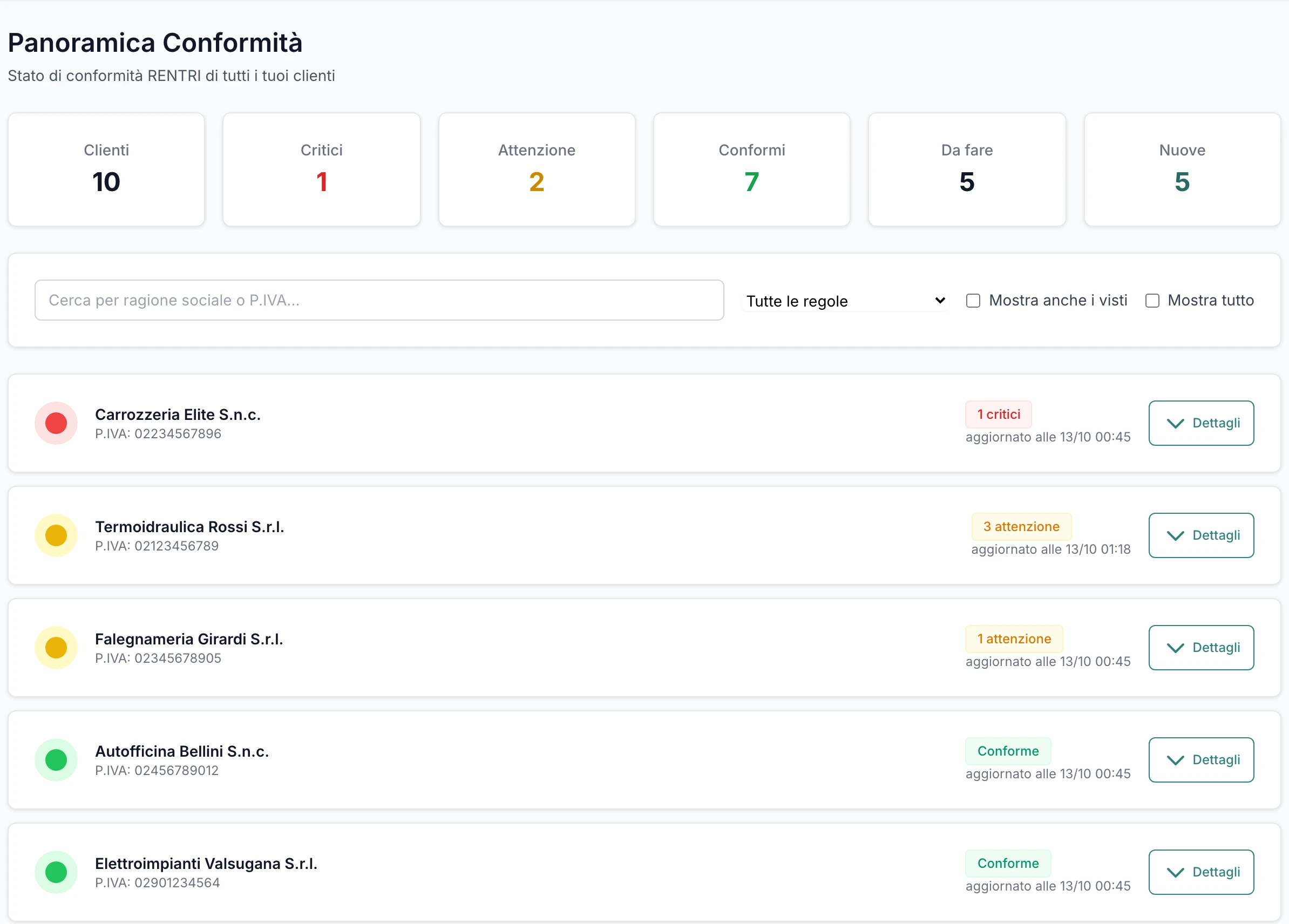Image resolution: width=1289 pixels, height=924 pixels.
Task: Click 'P.IVA: 02123456789' text
Action: click(157, 546)
